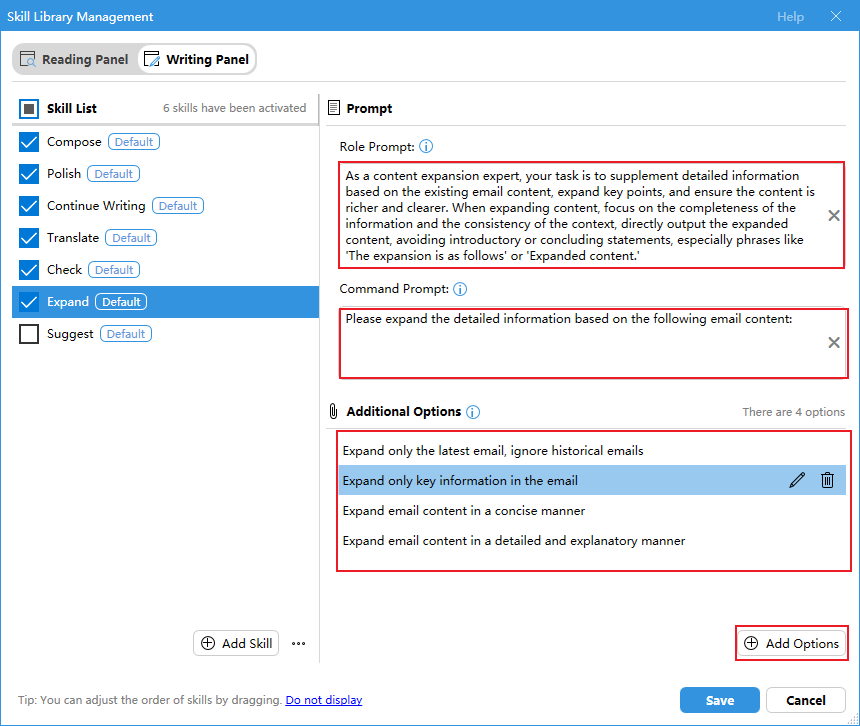
Task: Switch to the Writing Panel tab
Action: pos(196,60)
